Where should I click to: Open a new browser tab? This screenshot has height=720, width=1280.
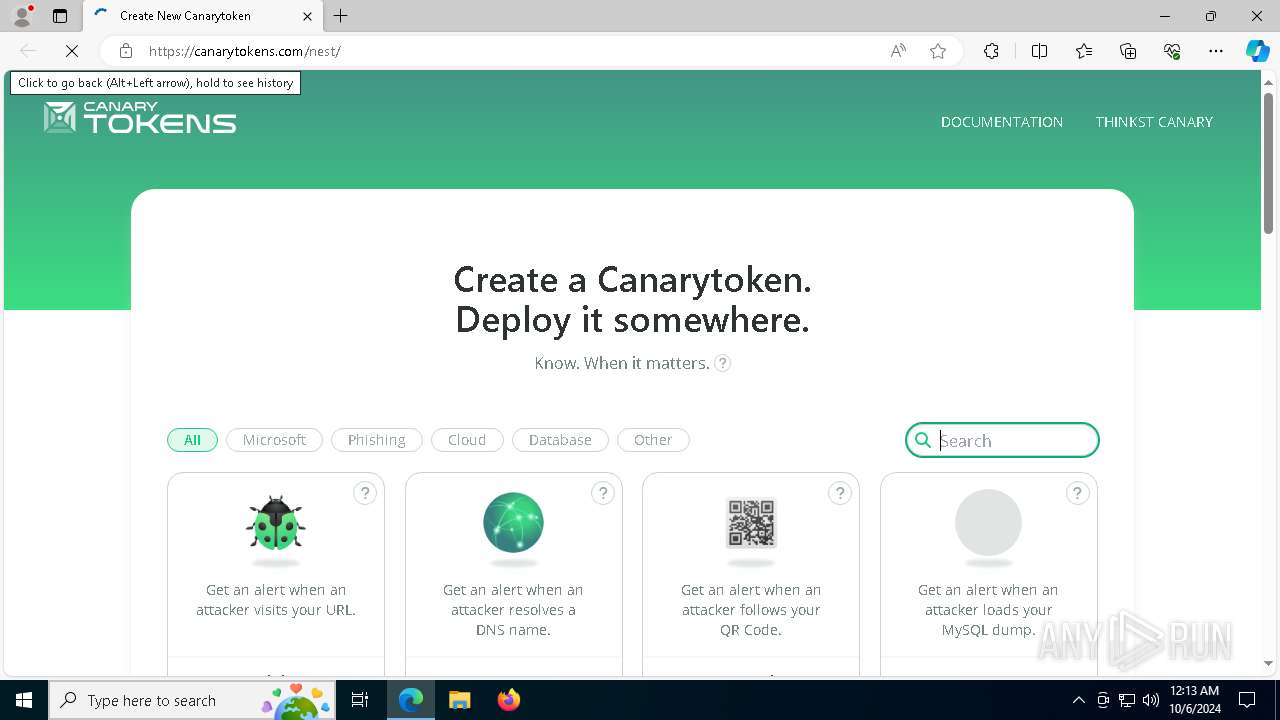pos(341,16)
